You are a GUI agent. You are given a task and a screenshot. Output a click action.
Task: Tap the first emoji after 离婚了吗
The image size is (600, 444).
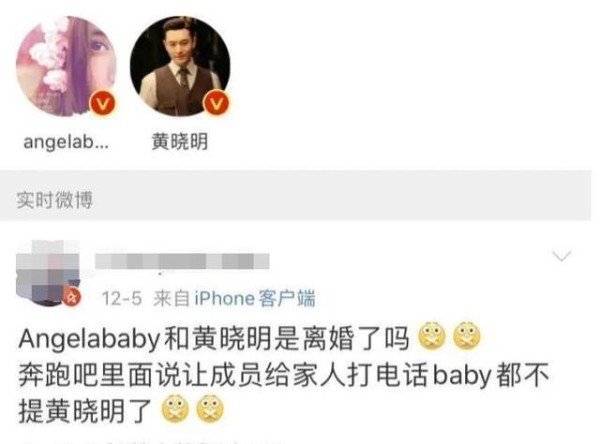click(x=432, y=337)
